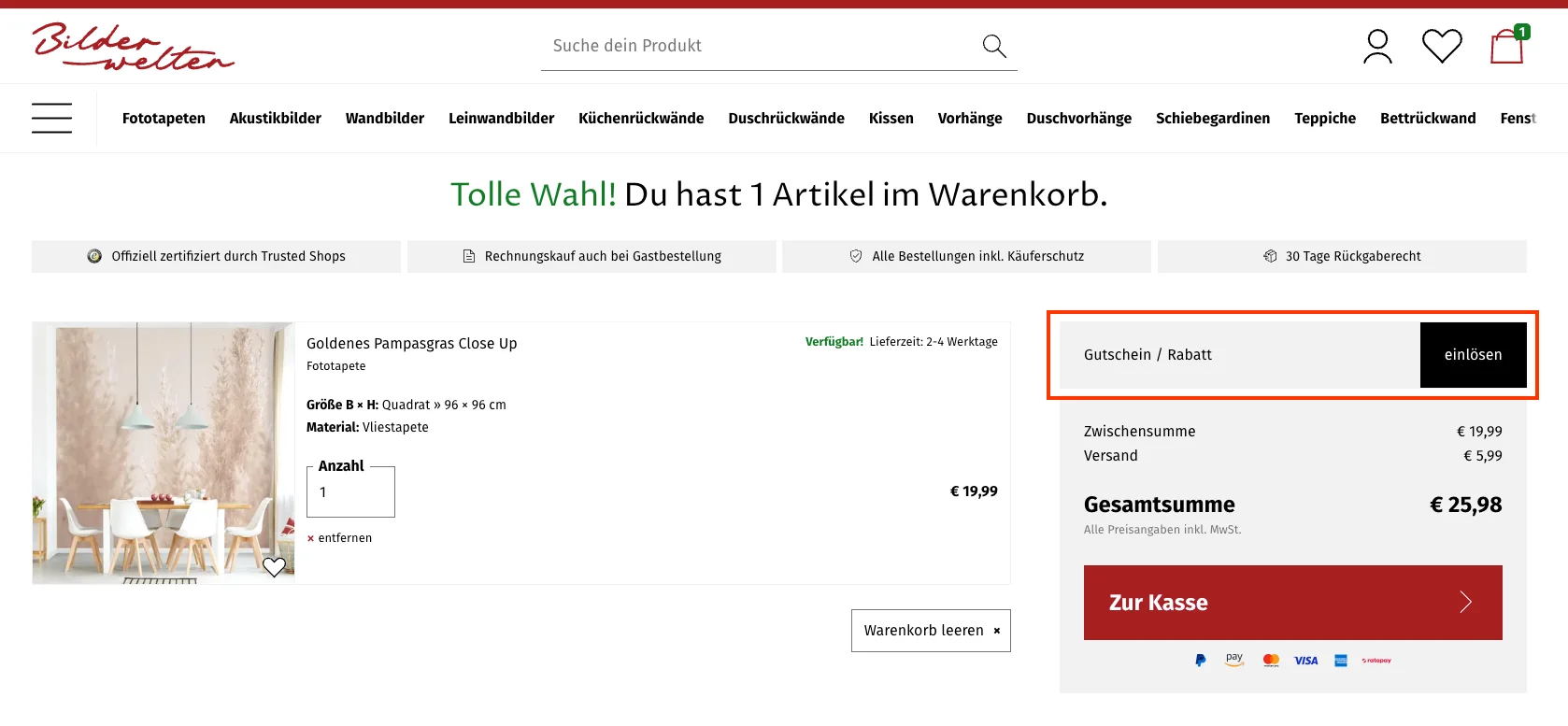The height and width of the screenshot is (726, 1568).
Task: Open Akustikbilder category
Action: [x=276, y=118]
